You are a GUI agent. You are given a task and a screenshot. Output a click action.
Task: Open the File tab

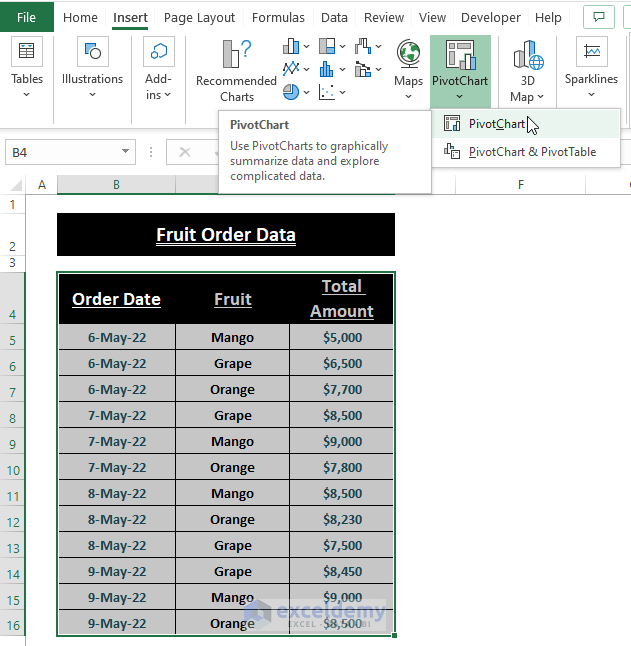pyautogui.click(x=26, y=17)
